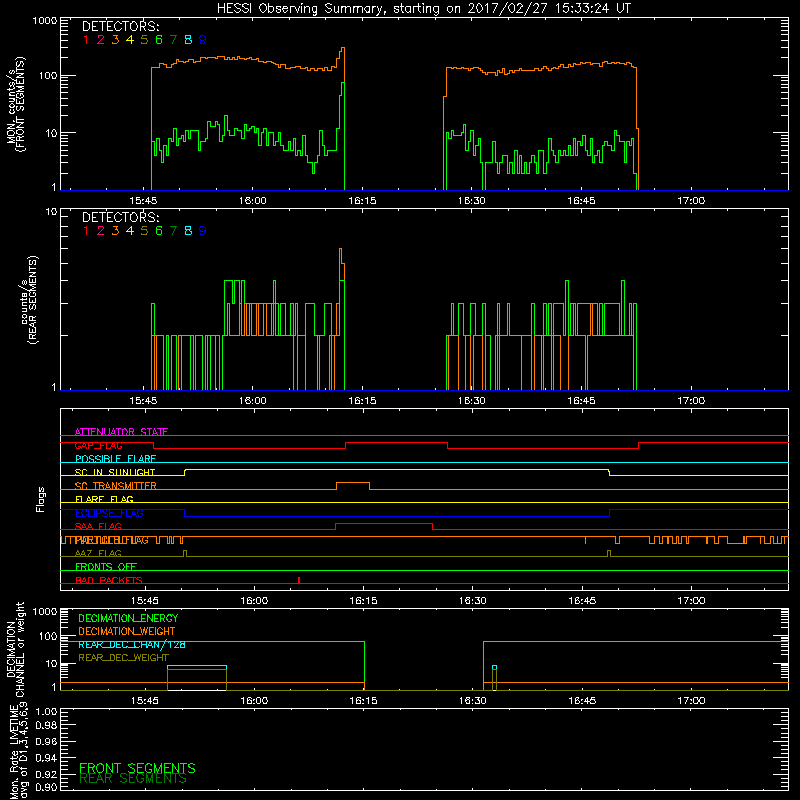Click the BAD_PACKETS flag label
Image resolution: width=800 pixels, height=800 pixels.
coord(109,580)
